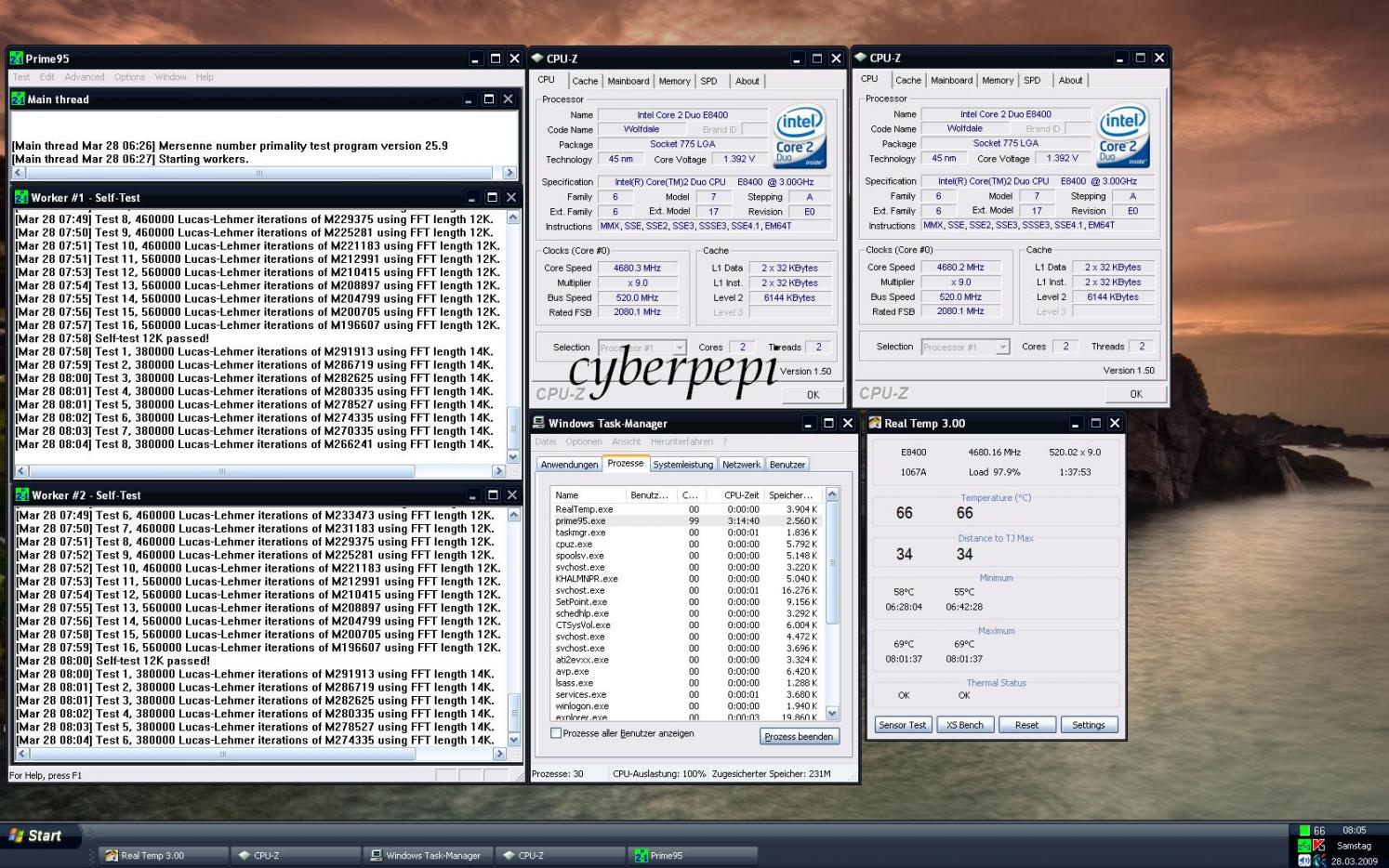This screenshot has height=868, width=1389.
Task: Click first CPU-Z taskbar button
Action: pyautogui.click(x=295, y=855)
